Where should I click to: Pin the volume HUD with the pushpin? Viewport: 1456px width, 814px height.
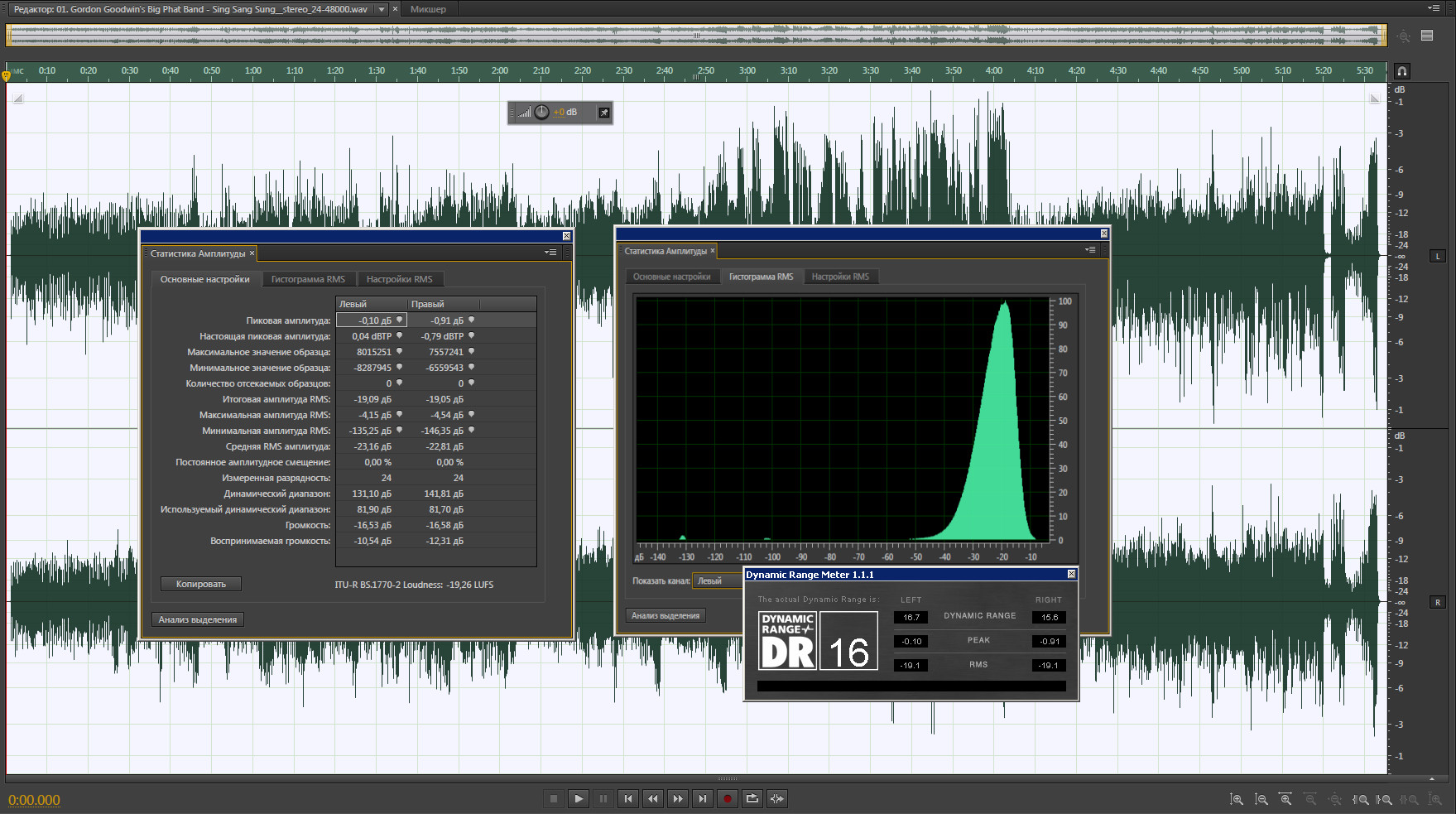click(604, 113)
